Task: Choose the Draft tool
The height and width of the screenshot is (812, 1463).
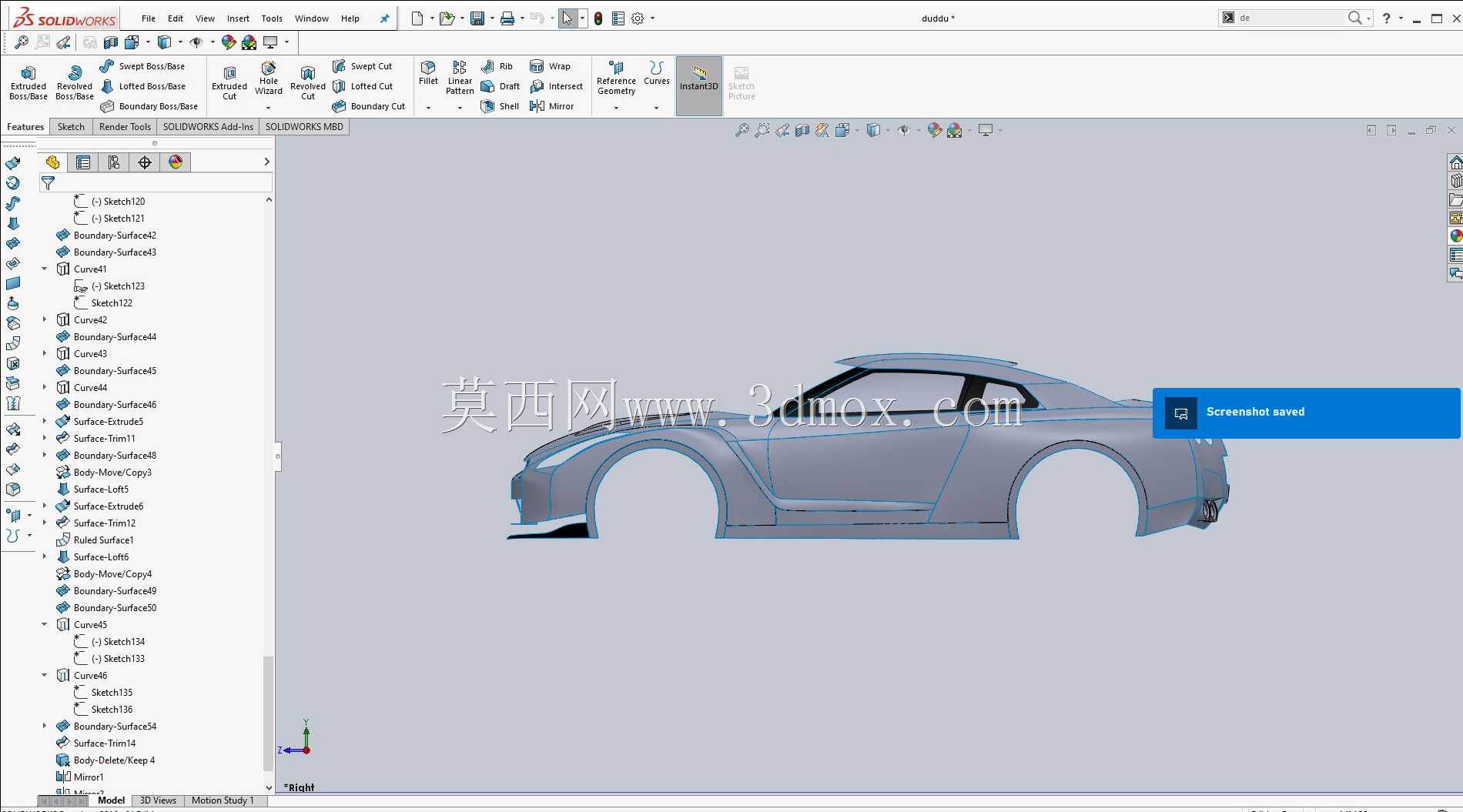Action: (x=500, y=86)
